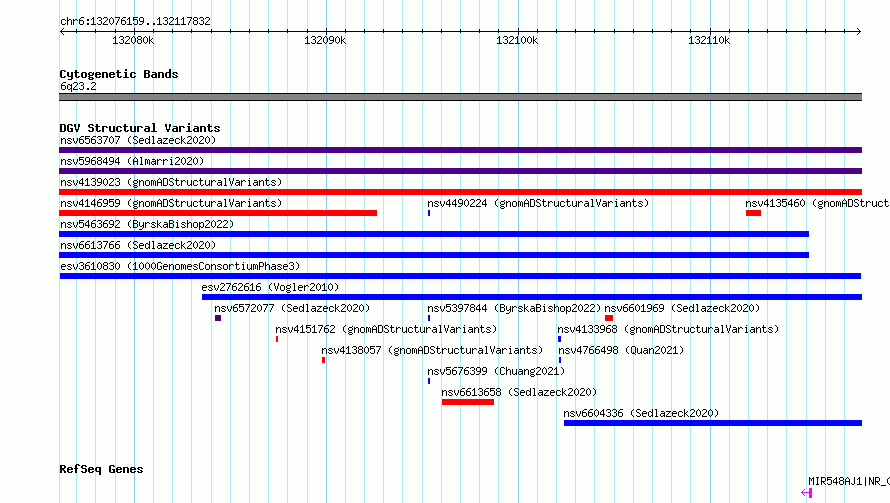890x503 pixels.
Task: Select the nsv6613658 red variant bar
Action: click(x=468, y=402)
